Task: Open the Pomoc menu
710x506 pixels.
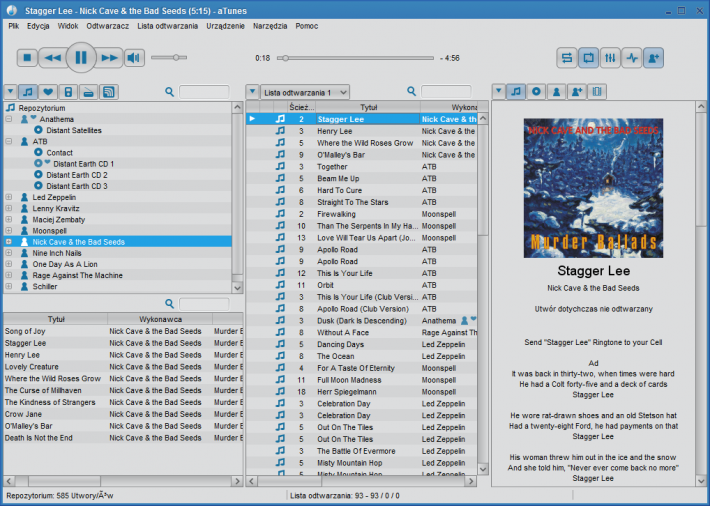Action: (x=307, y=26)
